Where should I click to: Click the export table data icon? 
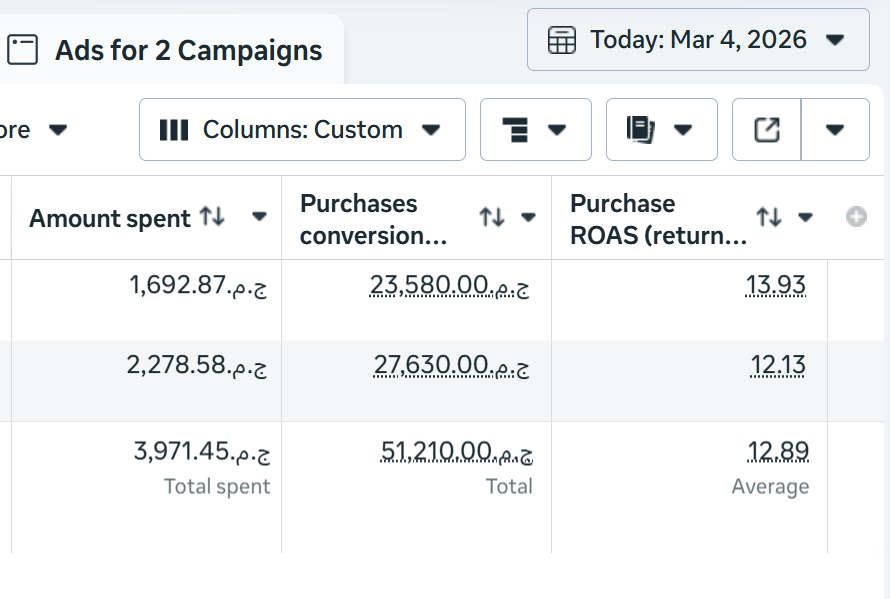point(767,129)
